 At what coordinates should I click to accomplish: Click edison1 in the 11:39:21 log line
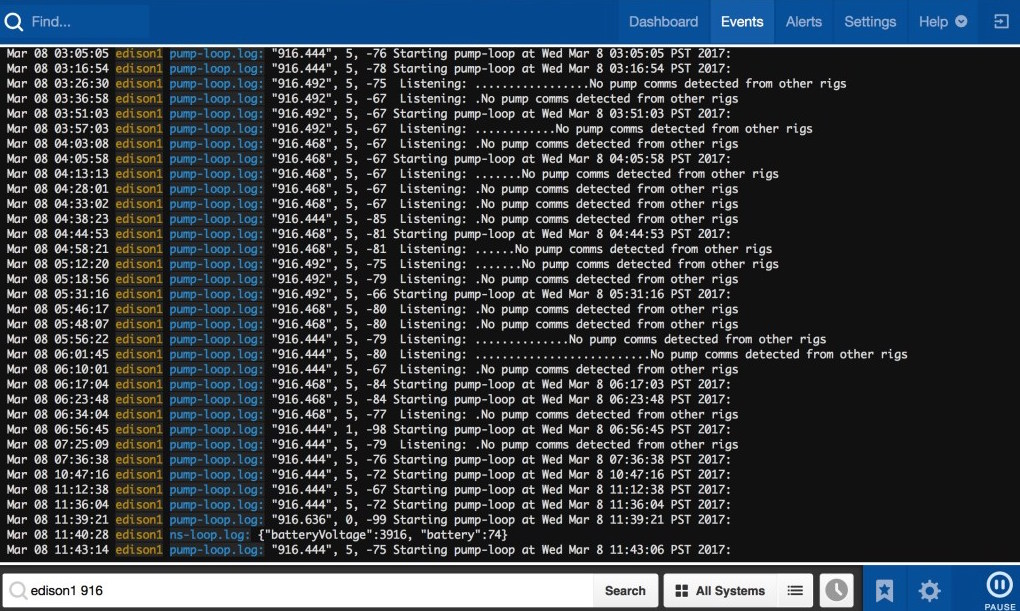tap(139, 520)
